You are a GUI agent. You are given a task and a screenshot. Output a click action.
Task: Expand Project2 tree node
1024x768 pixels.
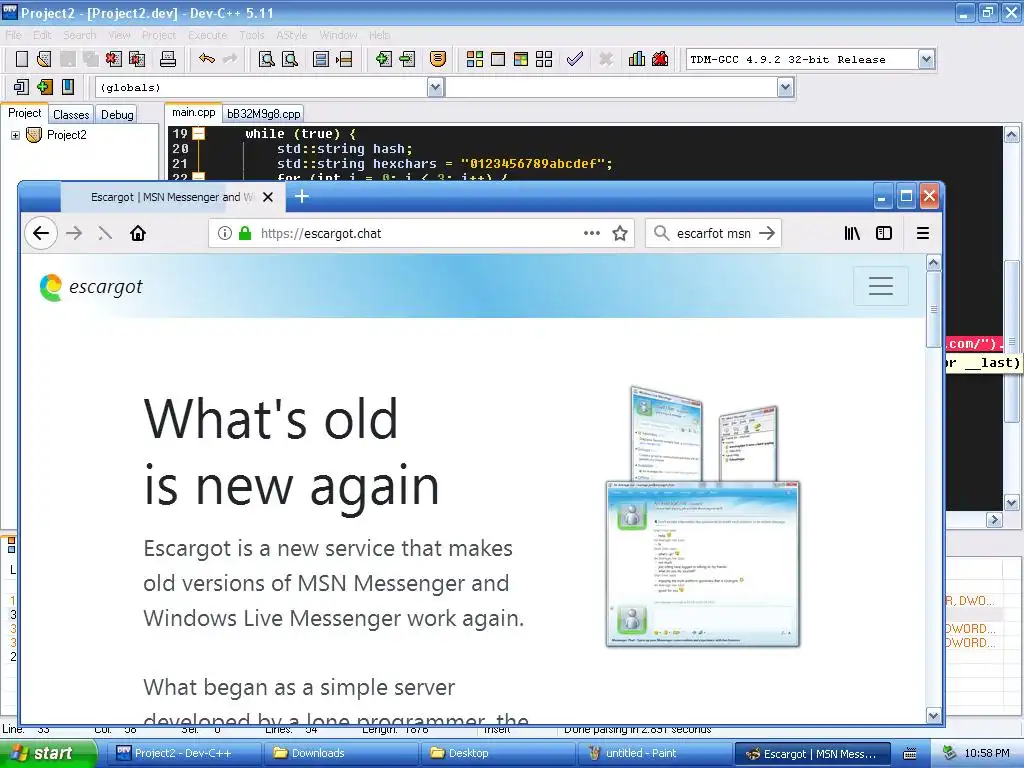(x=15, y=135)
